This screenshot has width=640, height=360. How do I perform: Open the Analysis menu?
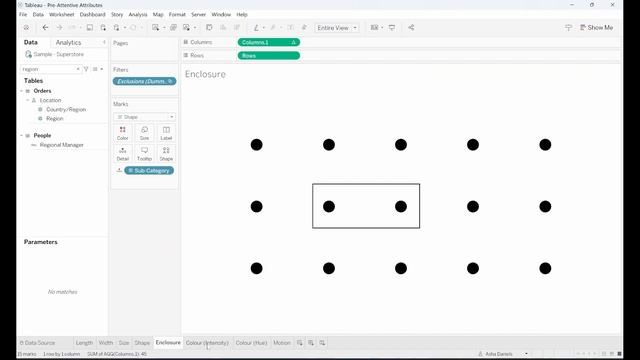138,14
